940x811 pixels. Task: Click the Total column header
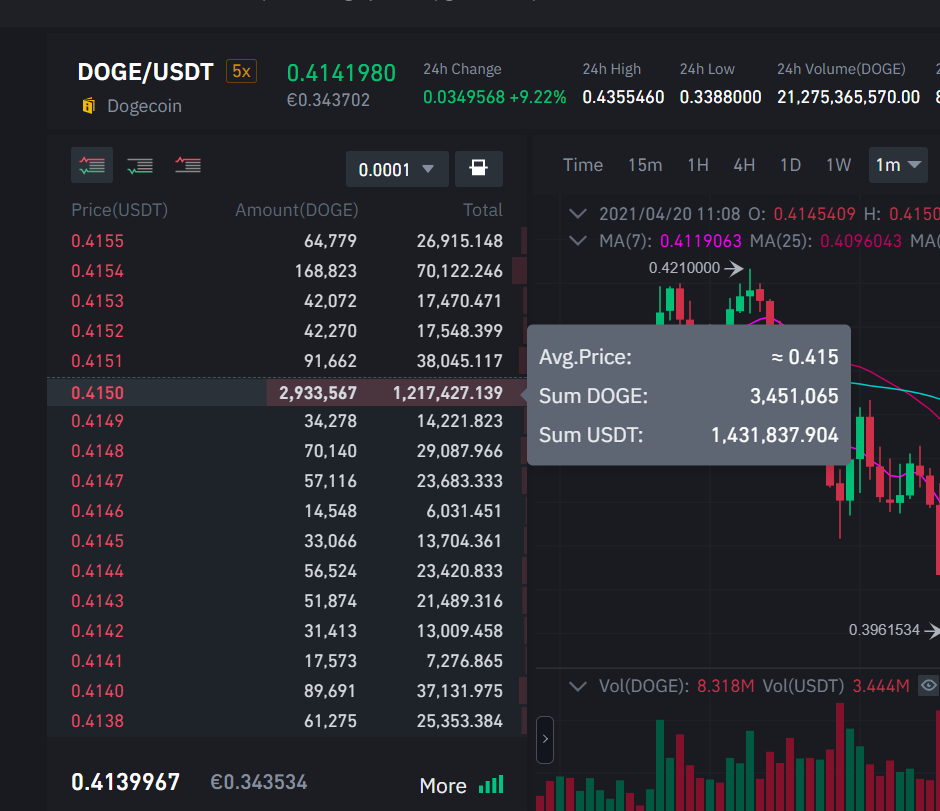[x=483, y=210]
